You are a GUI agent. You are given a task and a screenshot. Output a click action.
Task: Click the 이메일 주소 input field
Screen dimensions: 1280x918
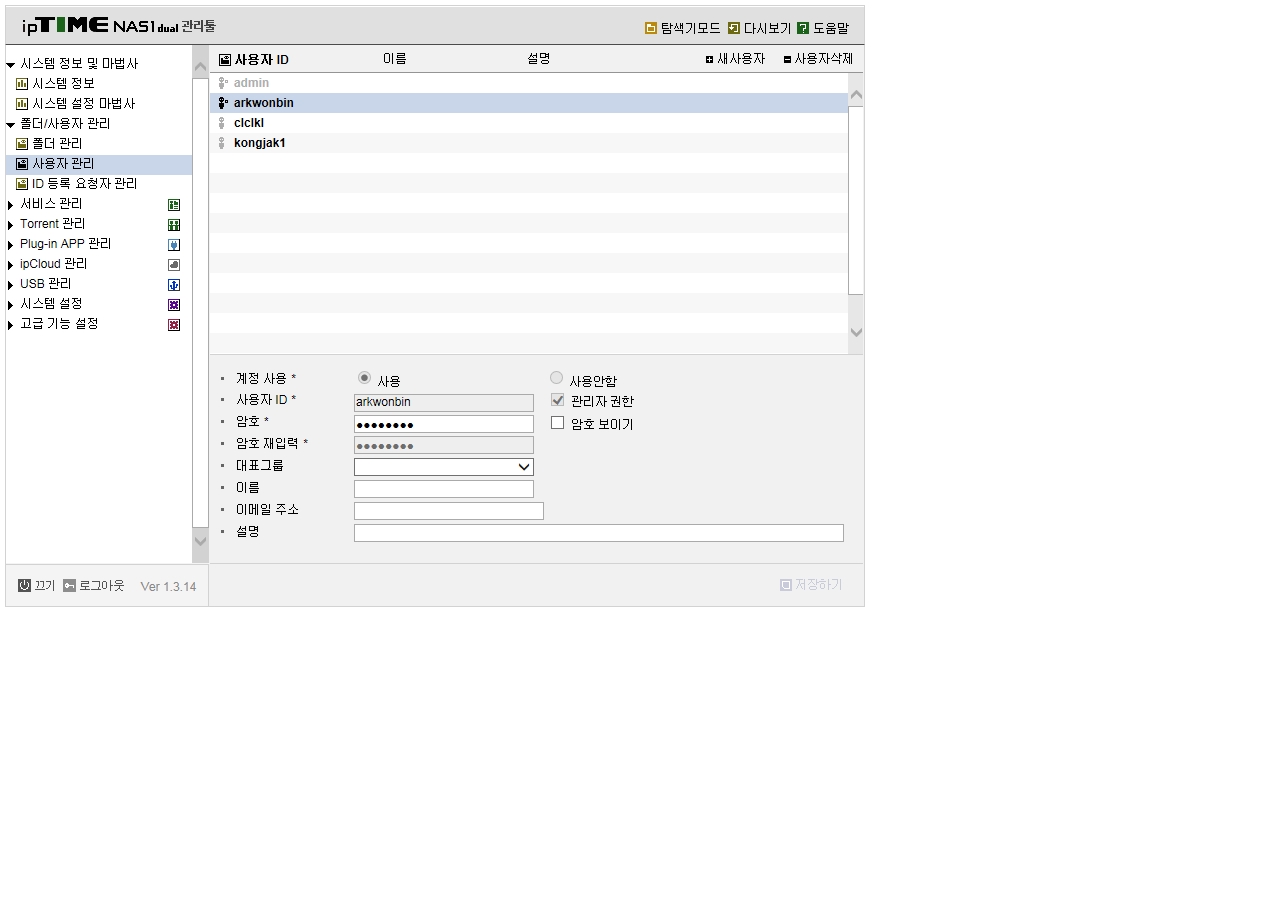pyautogui.click(x=449, y=511)
